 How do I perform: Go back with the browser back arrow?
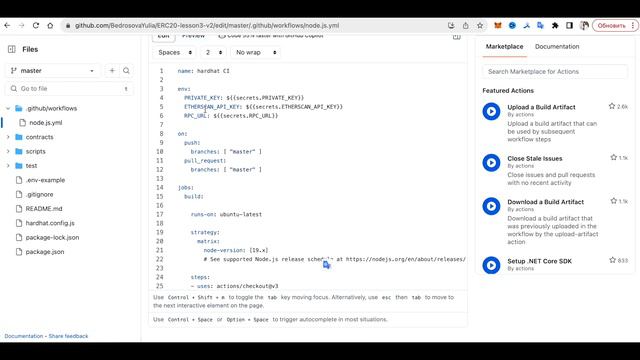pos(7,25)
